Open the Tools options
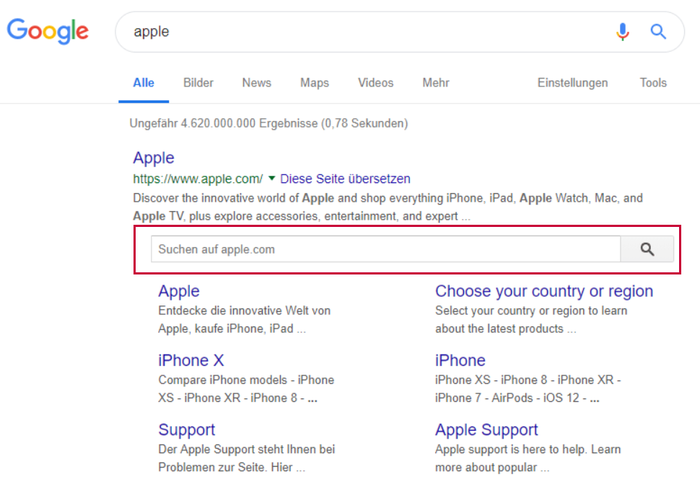The width and height of the screenshot is (700, 487). [x=653, y=83]
